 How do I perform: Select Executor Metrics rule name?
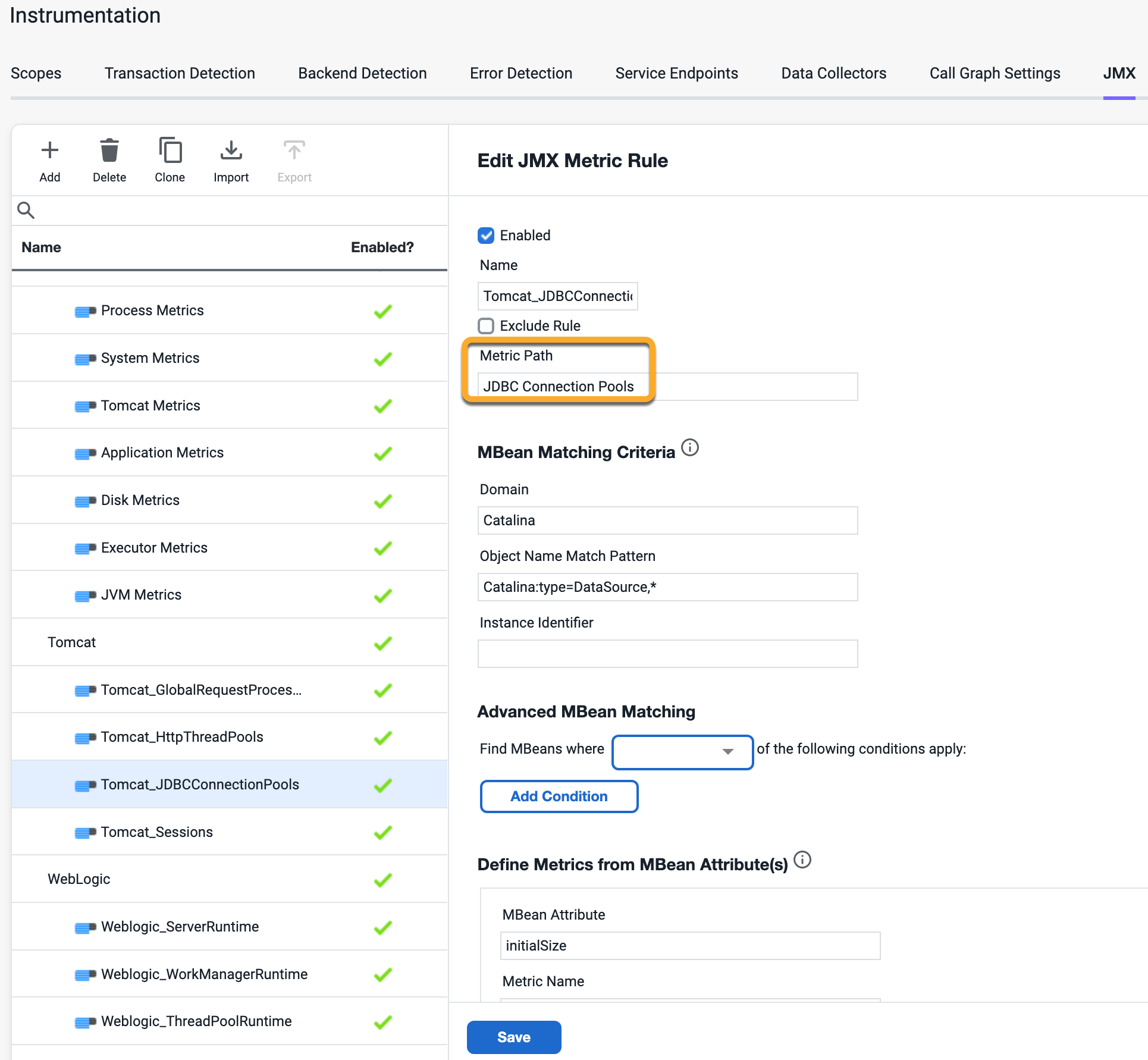click(155, 548)
